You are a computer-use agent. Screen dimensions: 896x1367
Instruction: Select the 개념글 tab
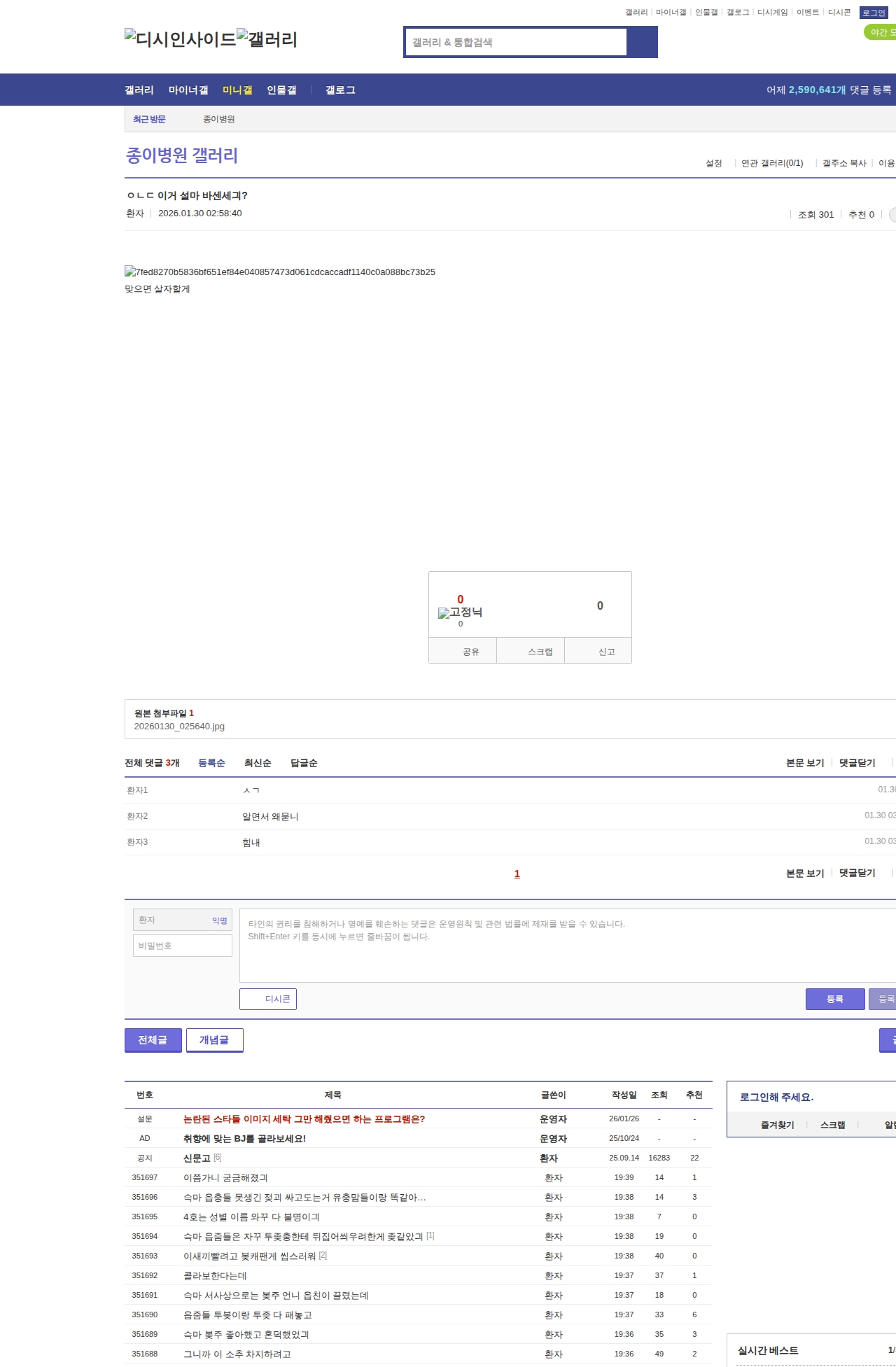[x=214, y=1040]
